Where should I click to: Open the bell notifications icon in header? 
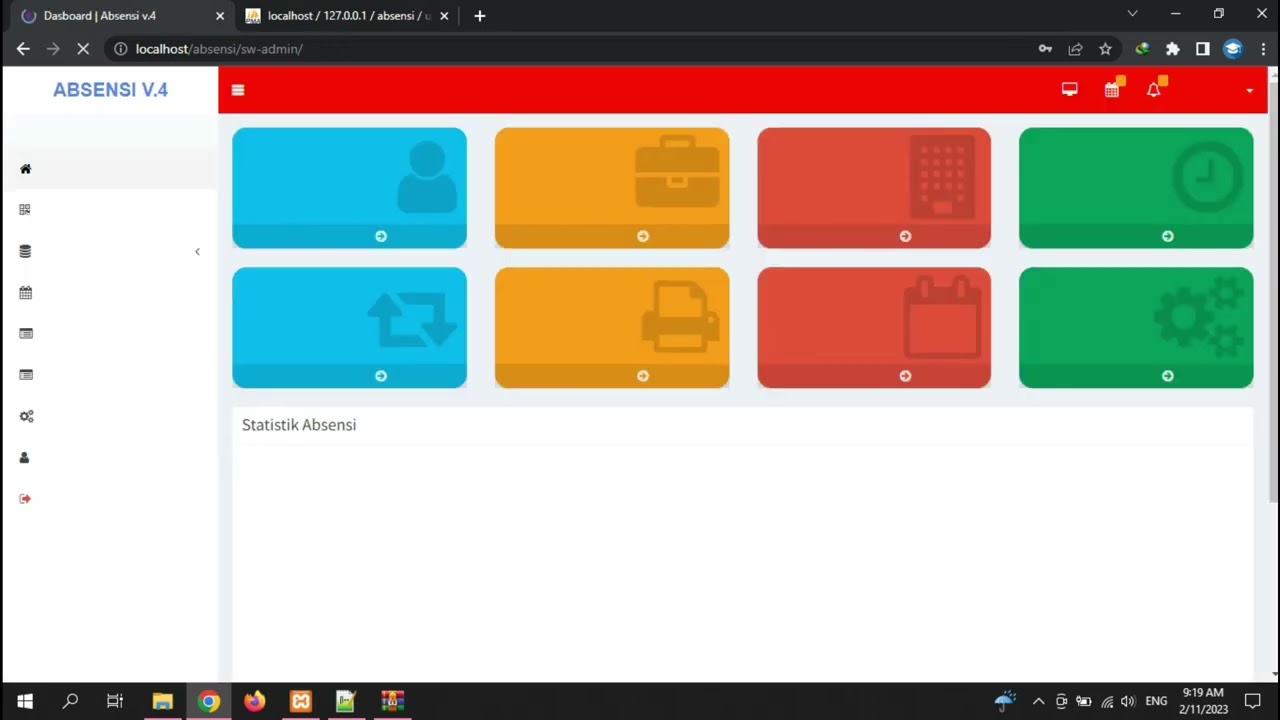[1155, 89]
